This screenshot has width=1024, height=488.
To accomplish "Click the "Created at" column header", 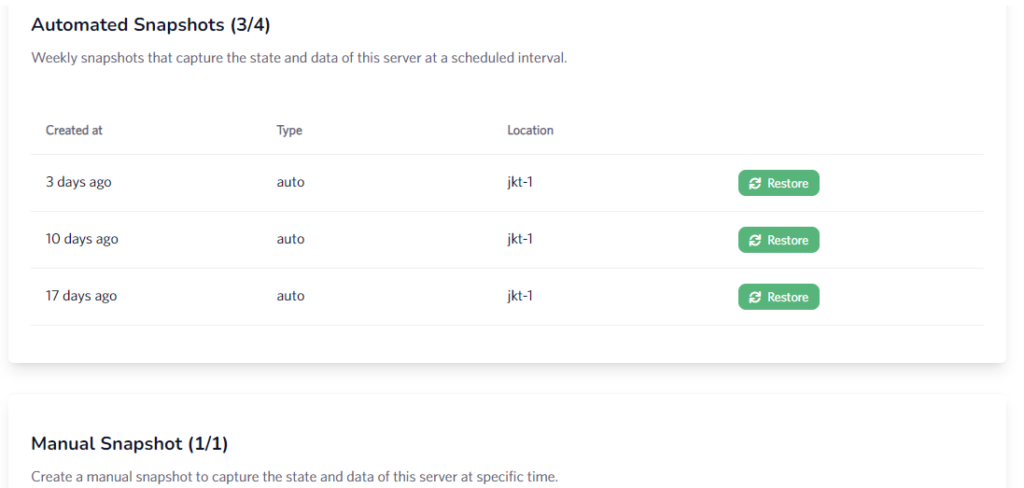I will [x=74, y=130].
